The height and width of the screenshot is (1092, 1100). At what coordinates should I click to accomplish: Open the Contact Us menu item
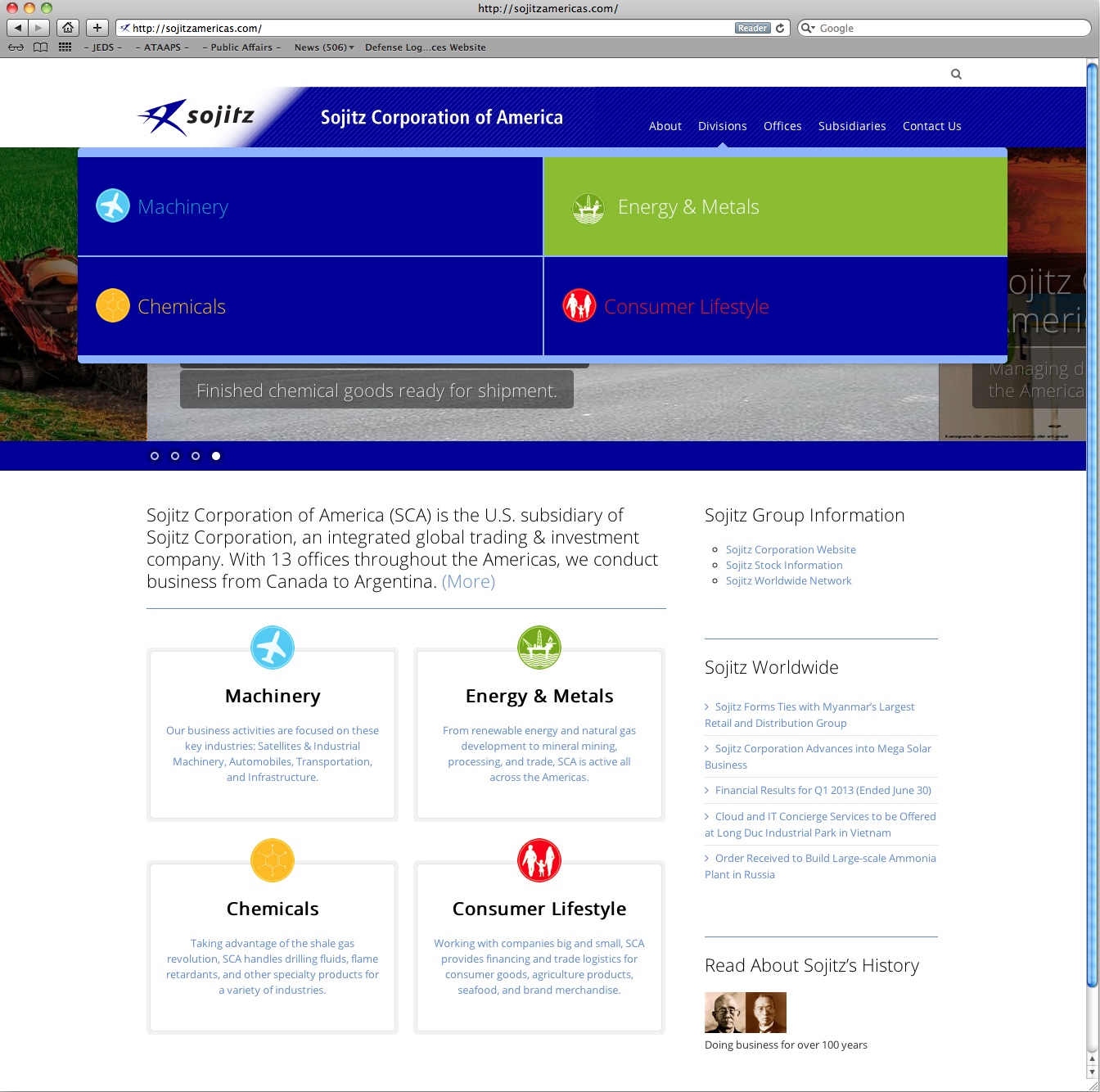click(931, 126)
